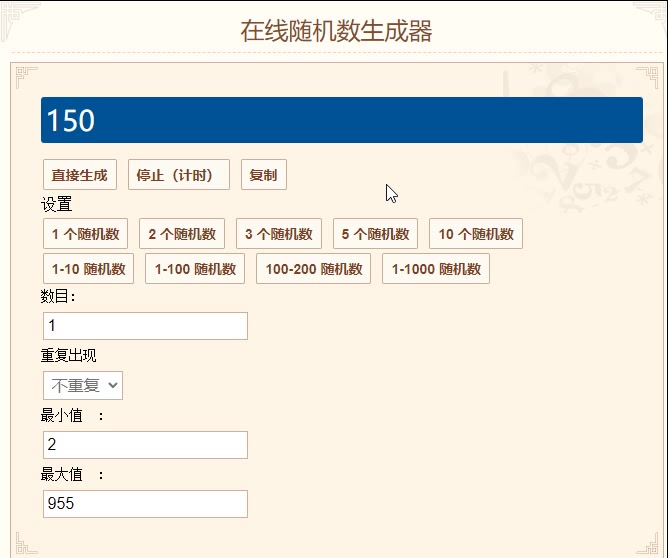Choose the 1-1000 随机数 range preset
668x558 pixels.
[436, 269]
